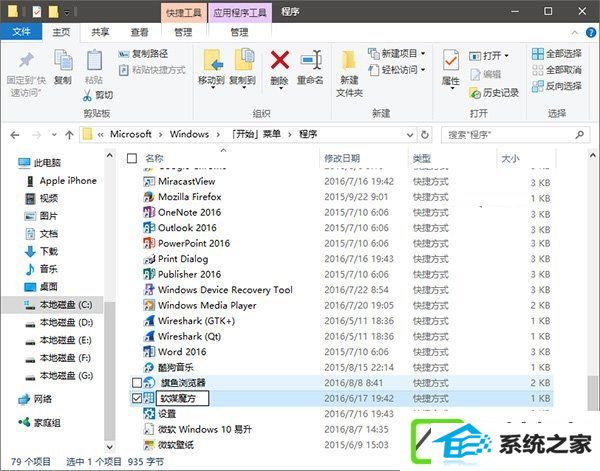This screenshot has width=600, height=471.
Task: Check the box beside 搜鱼浏览器 row
Action: (x=137, y=383)
